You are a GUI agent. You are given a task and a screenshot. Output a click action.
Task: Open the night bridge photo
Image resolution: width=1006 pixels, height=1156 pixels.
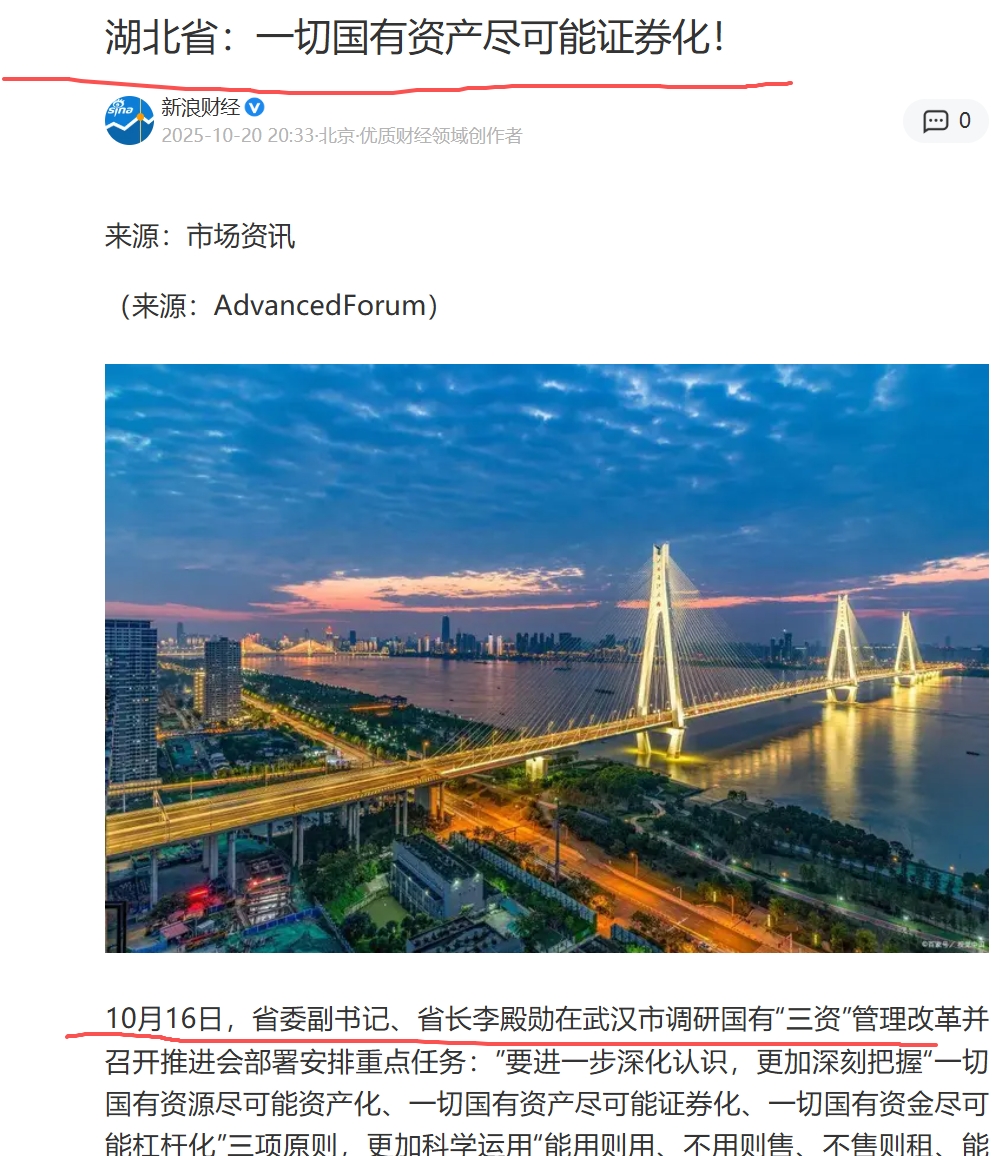click(546, 658)
